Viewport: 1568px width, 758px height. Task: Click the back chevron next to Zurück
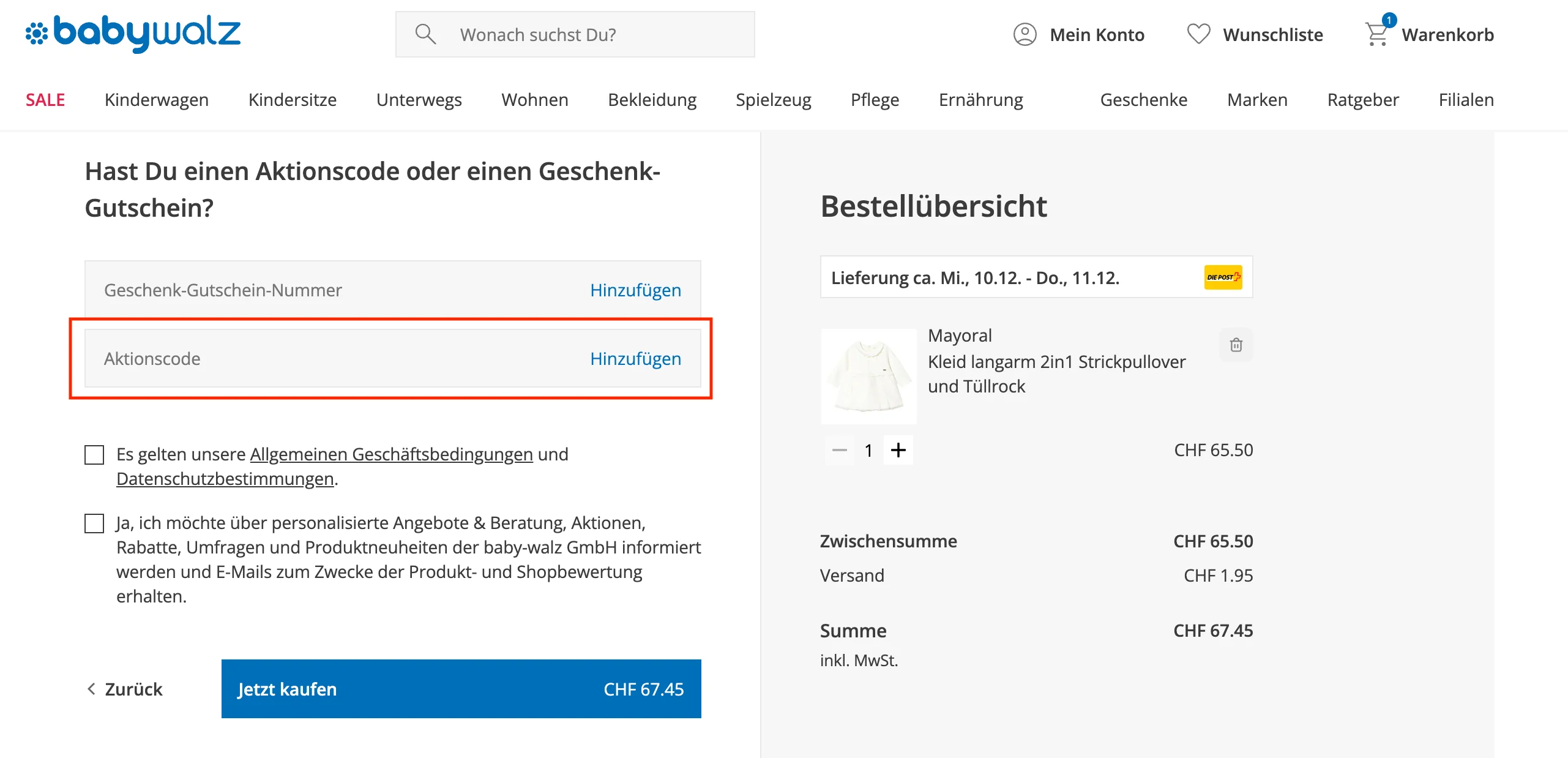click(x=91, y=689)
